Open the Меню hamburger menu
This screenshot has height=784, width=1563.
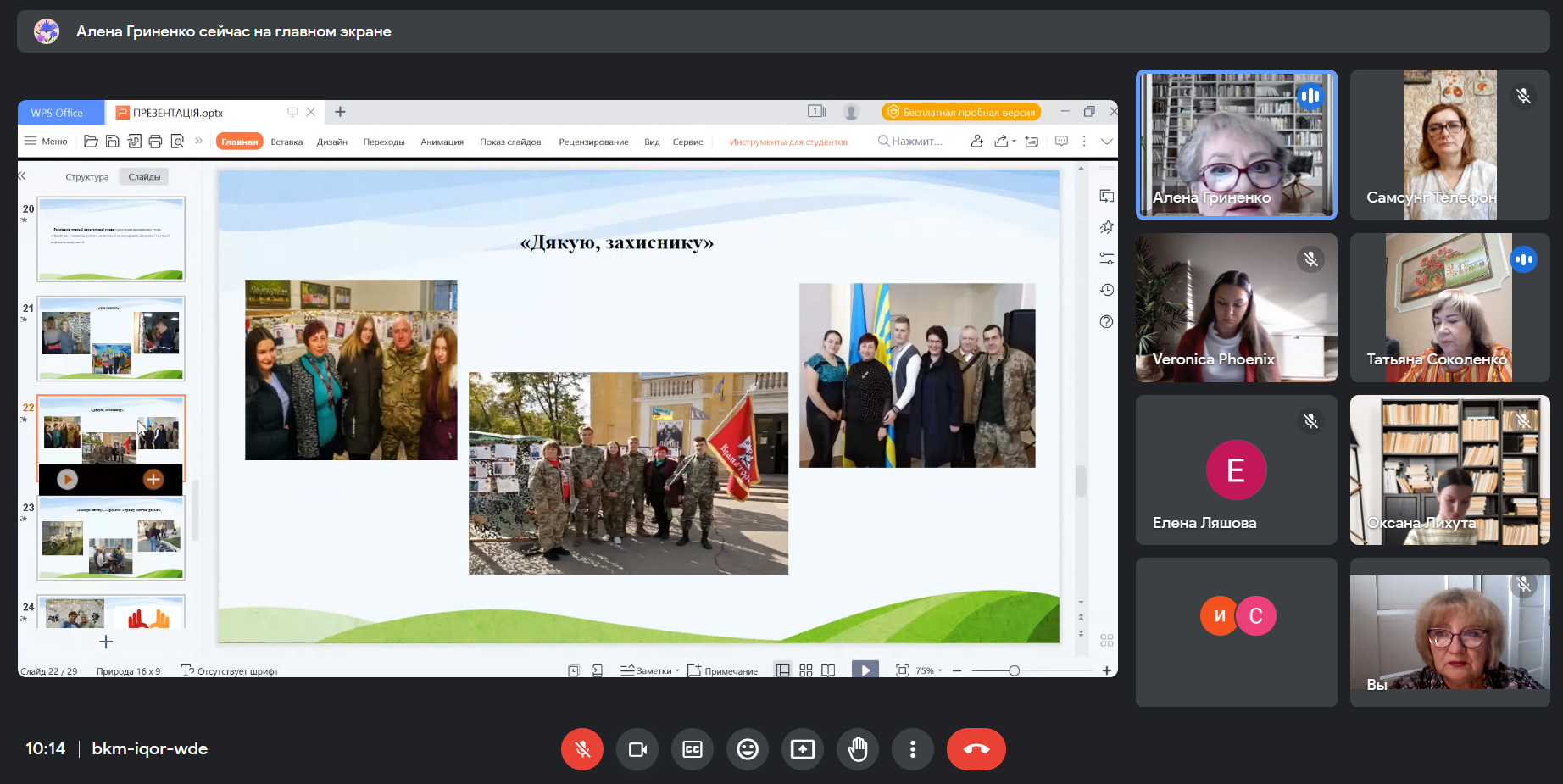point(46,142)
